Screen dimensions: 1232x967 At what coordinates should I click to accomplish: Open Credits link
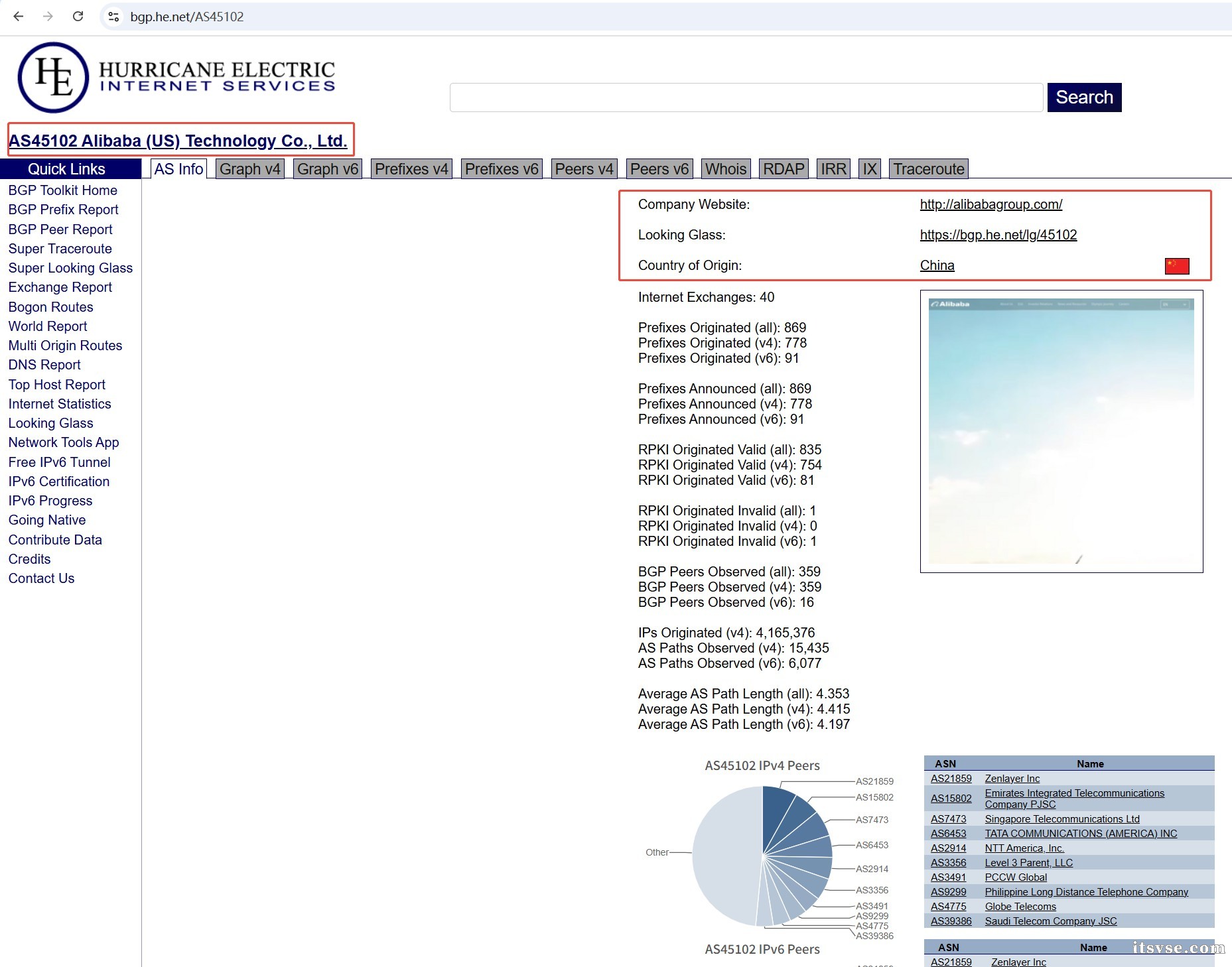(x=30, y=559)
